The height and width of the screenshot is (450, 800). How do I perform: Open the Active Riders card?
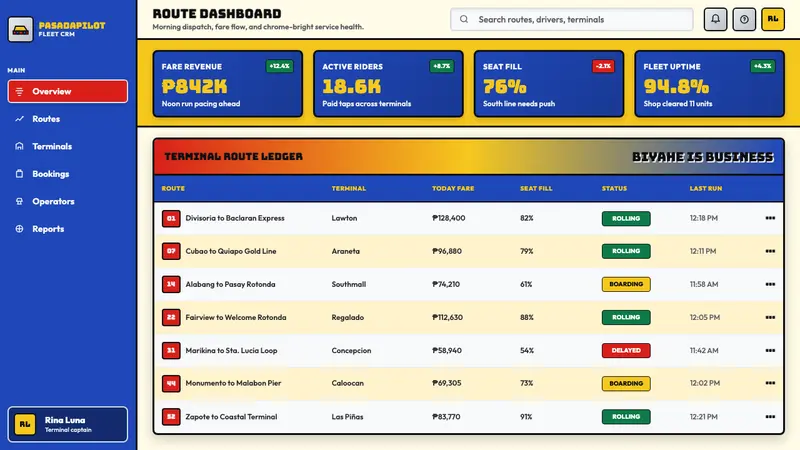(388, 84)
